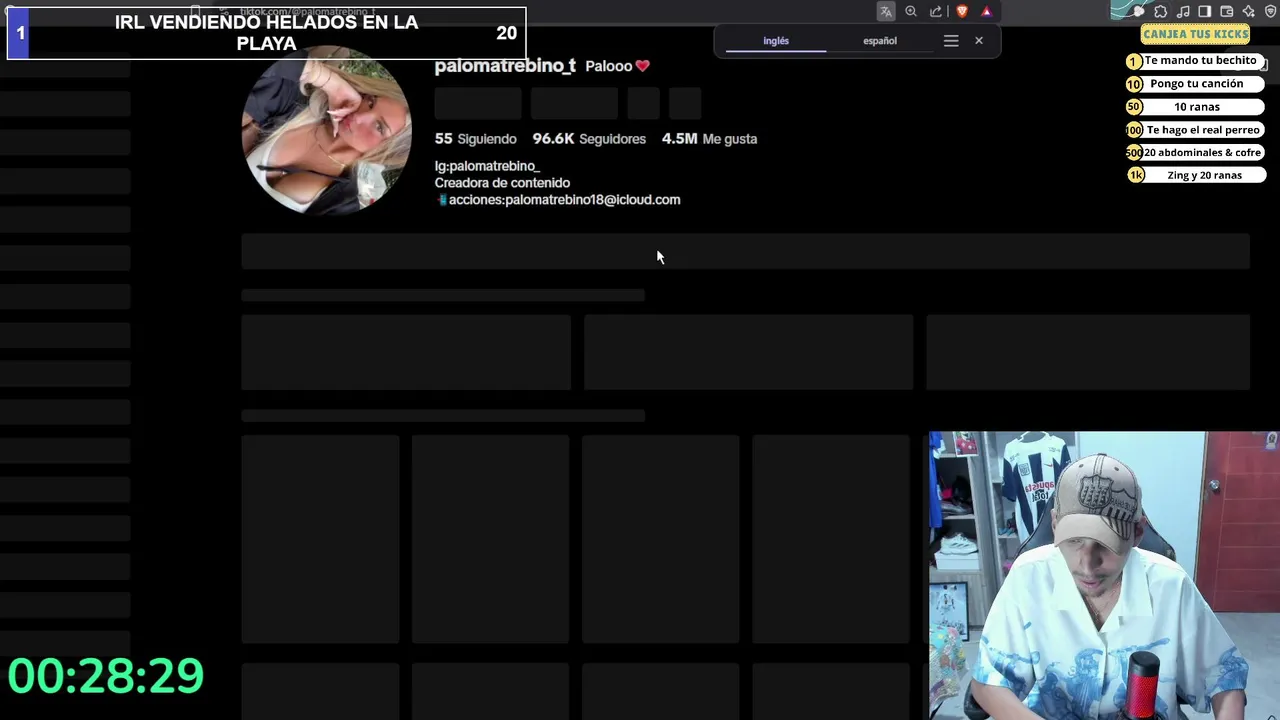
Task: Click the streamer webcam overlay
Action: tap(1104, 576)
